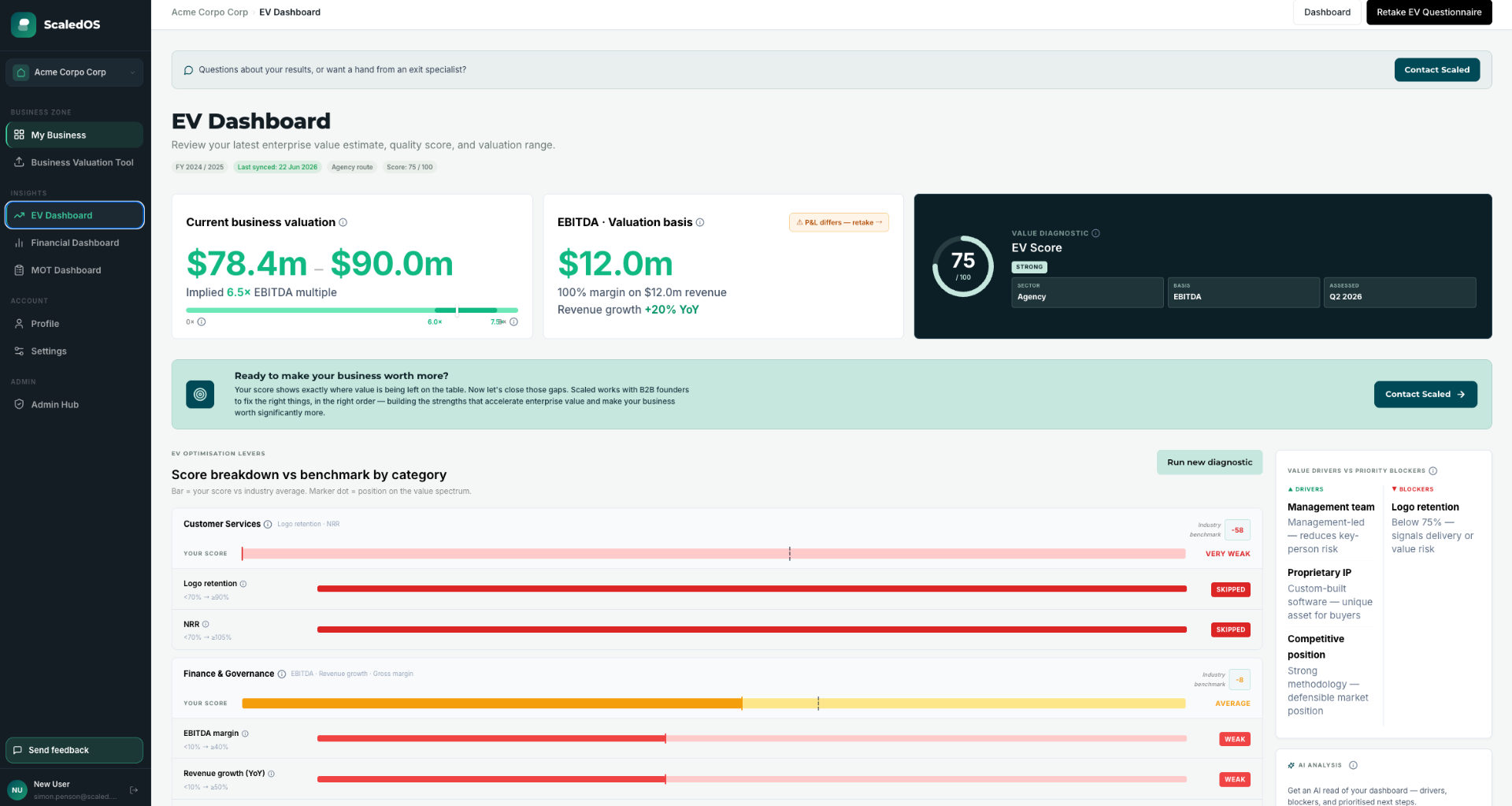Click Contact Scaled in the top banner

pyautogui.click(x=1437, y=70)
